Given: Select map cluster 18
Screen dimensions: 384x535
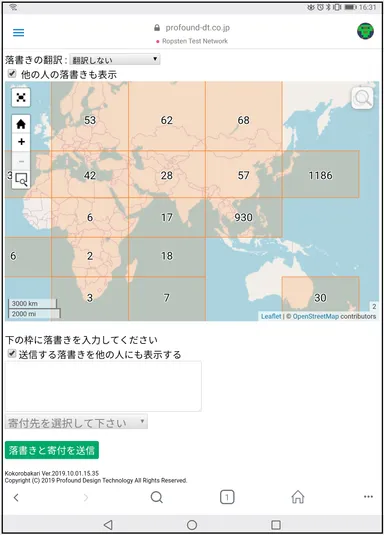Looking at the screenshot, I should [167, 256].
